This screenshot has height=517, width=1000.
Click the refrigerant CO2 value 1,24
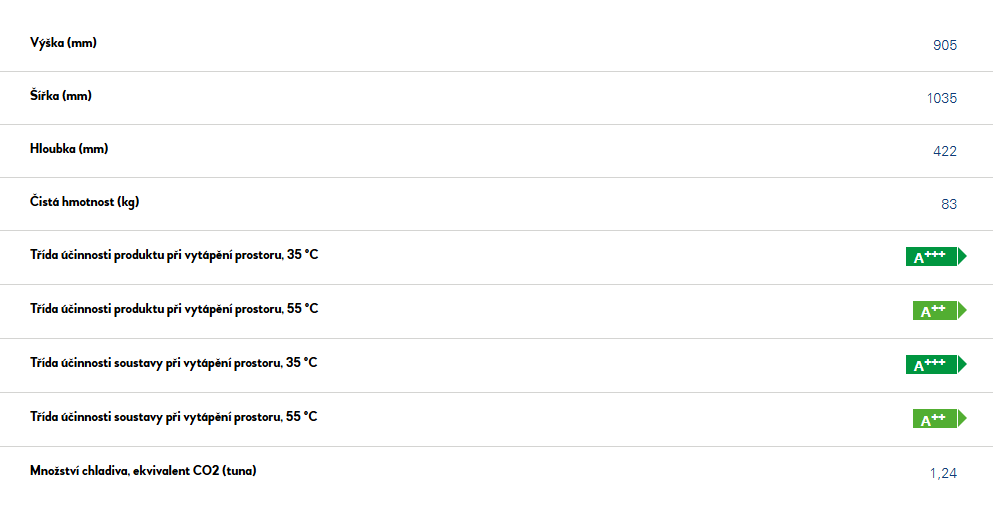[x=943, y=473]
